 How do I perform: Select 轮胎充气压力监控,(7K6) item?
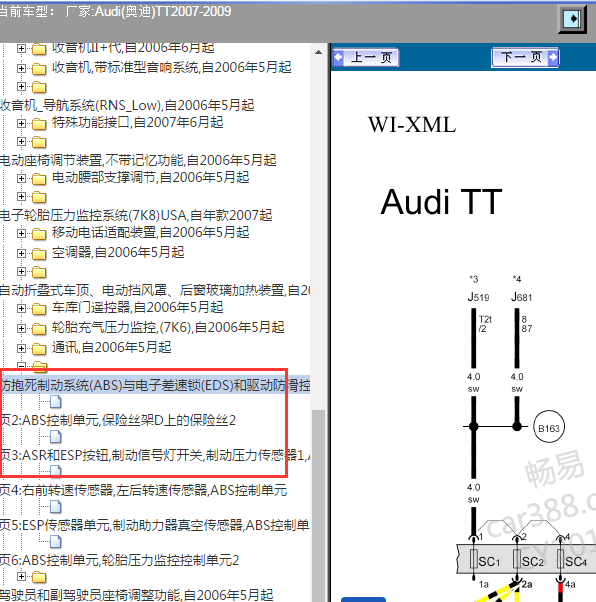pyautogui.click(x=168, y=327)
